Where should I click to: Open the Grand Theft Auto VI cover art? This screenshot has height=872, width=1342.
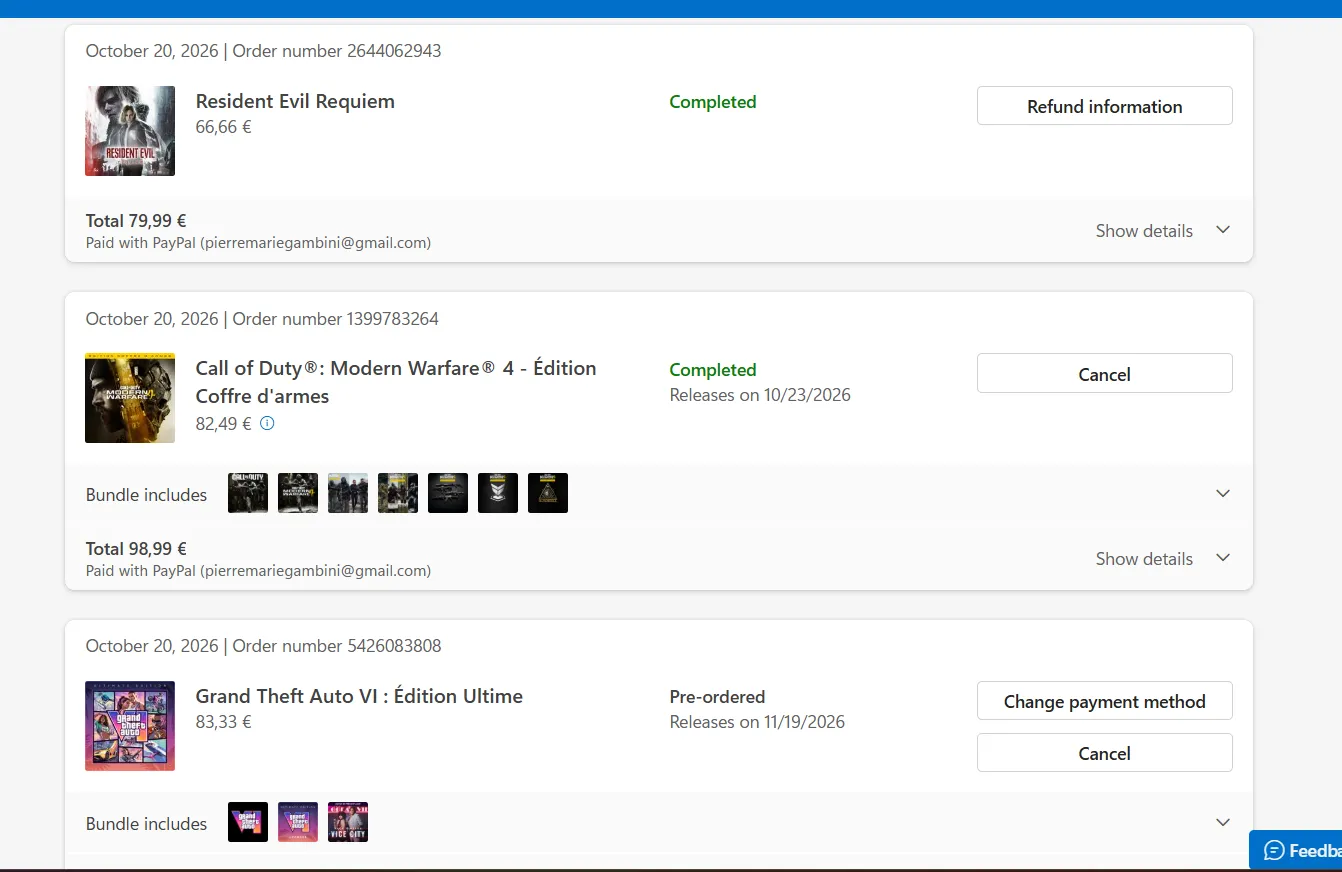point(130,726)
